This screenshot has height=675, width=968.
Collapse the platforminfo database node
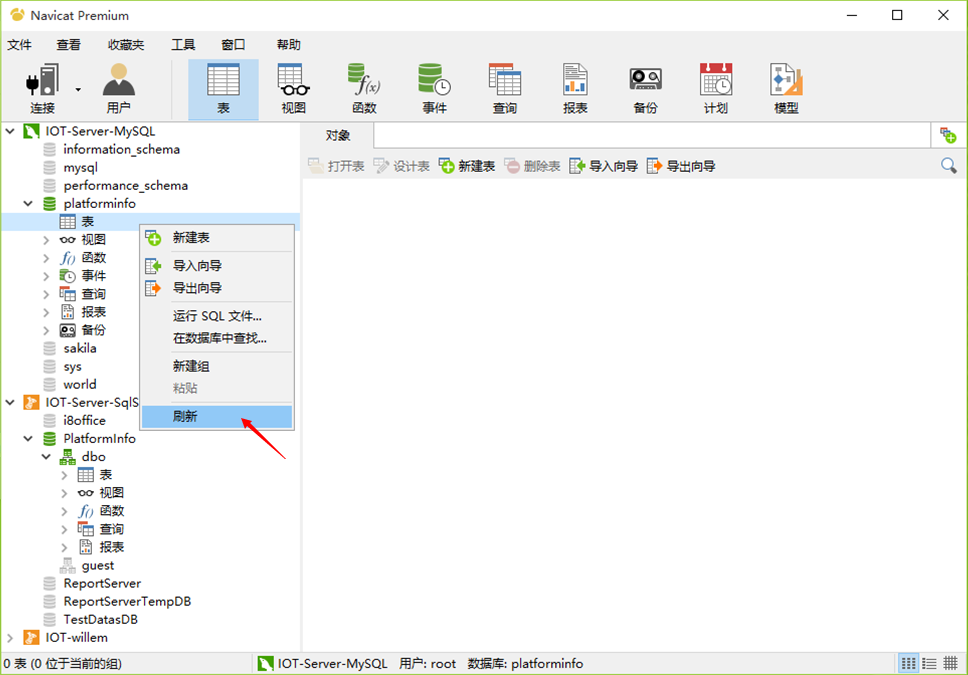pos(28,203)
